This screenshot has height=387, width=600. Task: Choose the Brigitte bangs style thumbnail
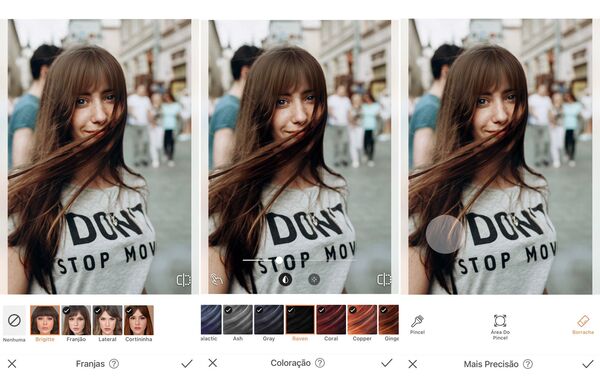tap(45, 320)
